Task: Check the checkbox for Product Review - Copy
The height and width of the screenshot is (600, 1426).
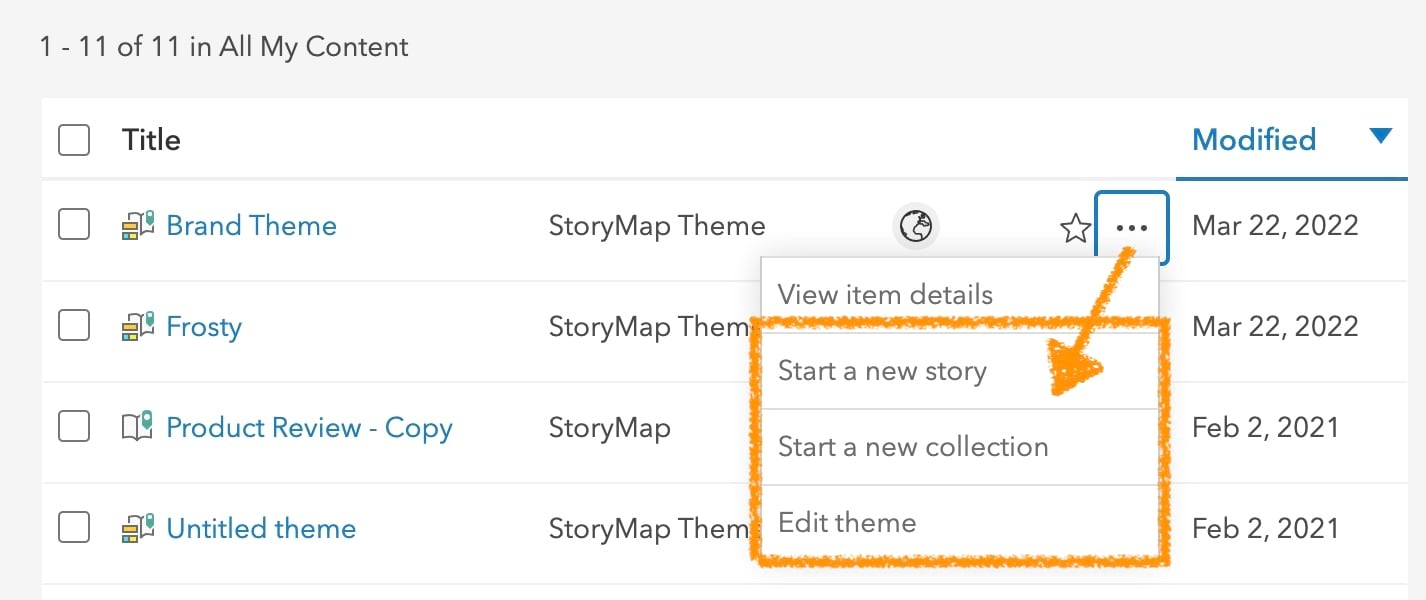Action: (74, 428)
